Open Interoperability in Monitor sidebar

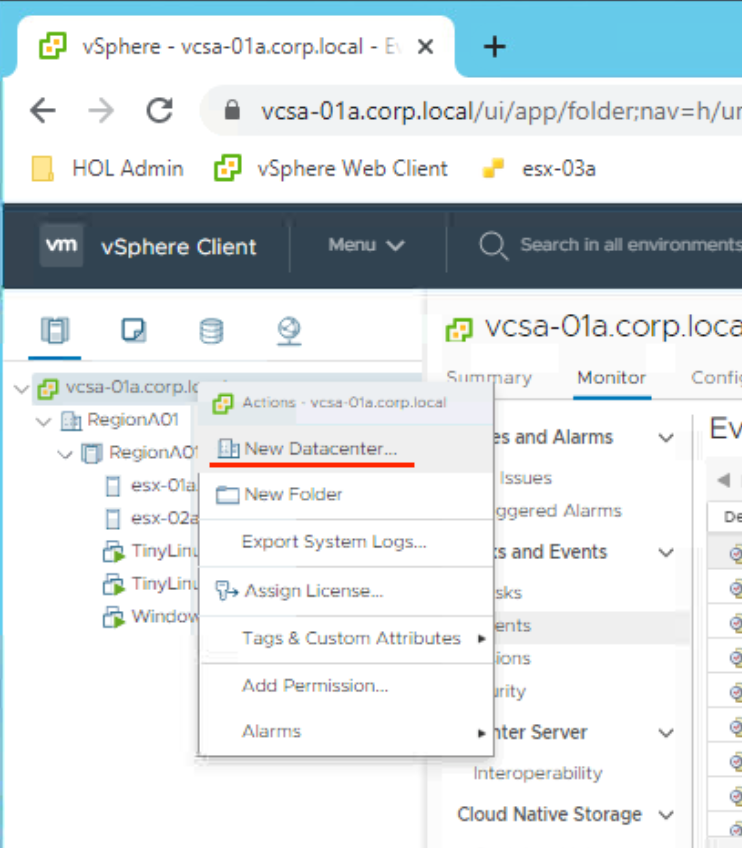pos(538,773)
